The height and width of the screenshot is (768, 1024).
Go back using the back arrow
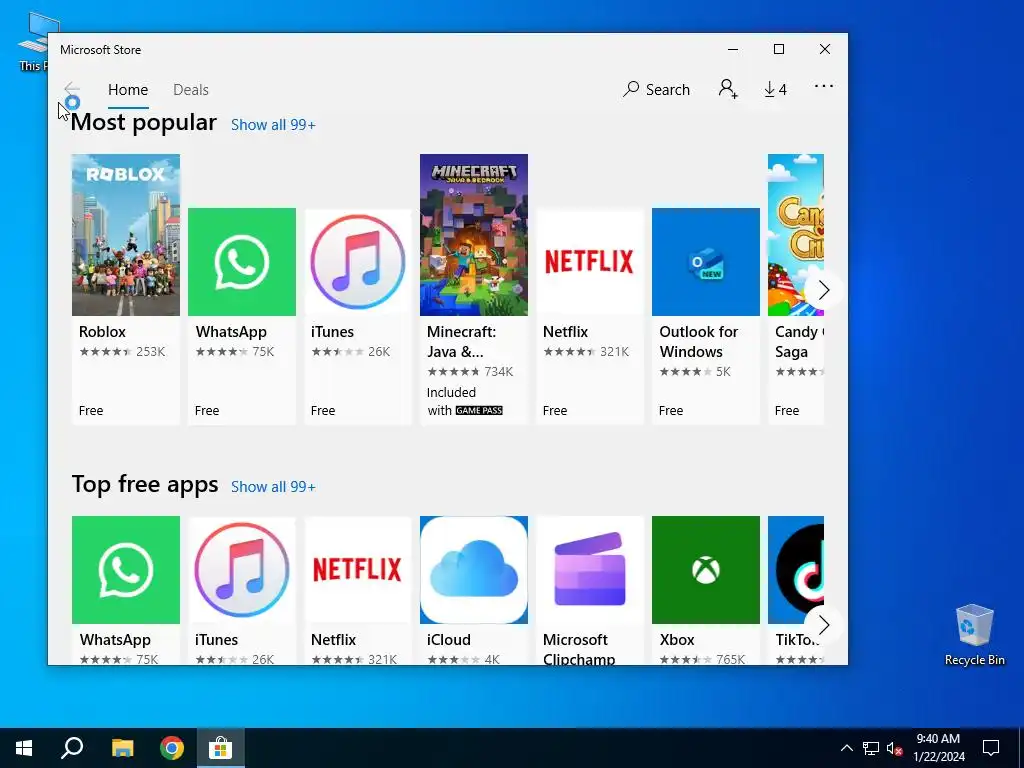coord(72,89)
